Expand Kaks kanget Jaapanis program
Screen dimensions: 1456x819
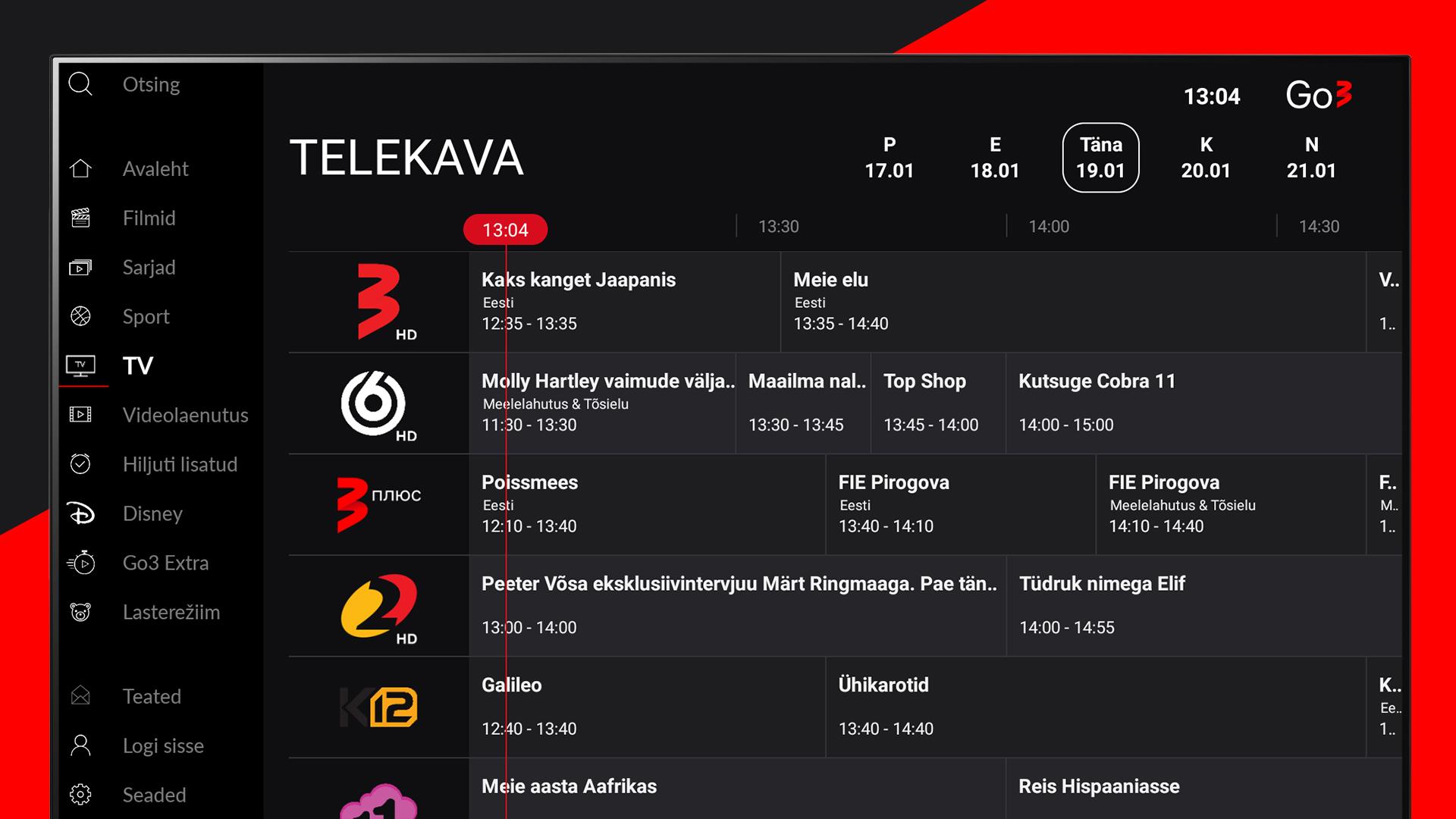pos(620,300)
